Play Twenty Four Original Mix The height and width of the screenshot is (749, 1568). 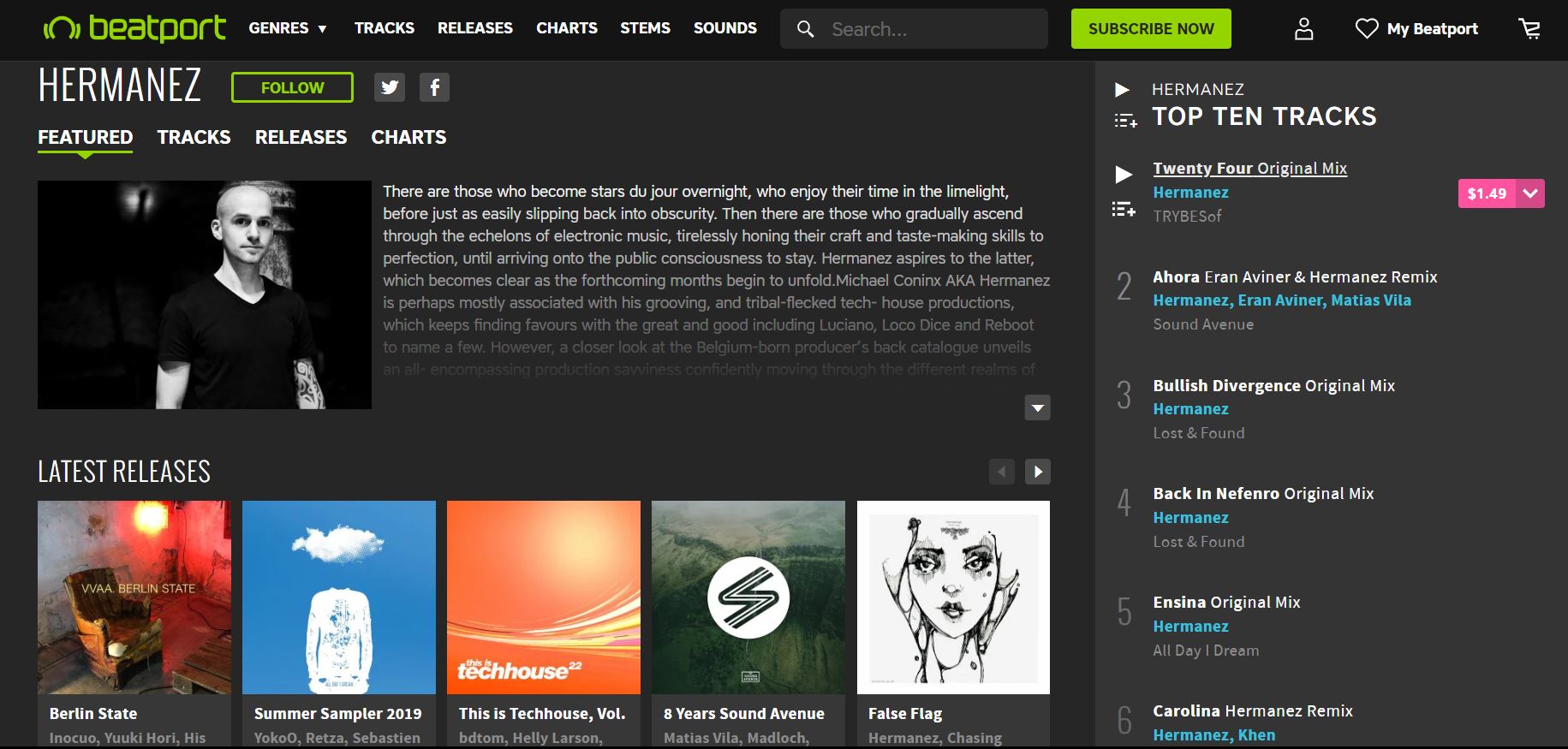point(1123,175)
